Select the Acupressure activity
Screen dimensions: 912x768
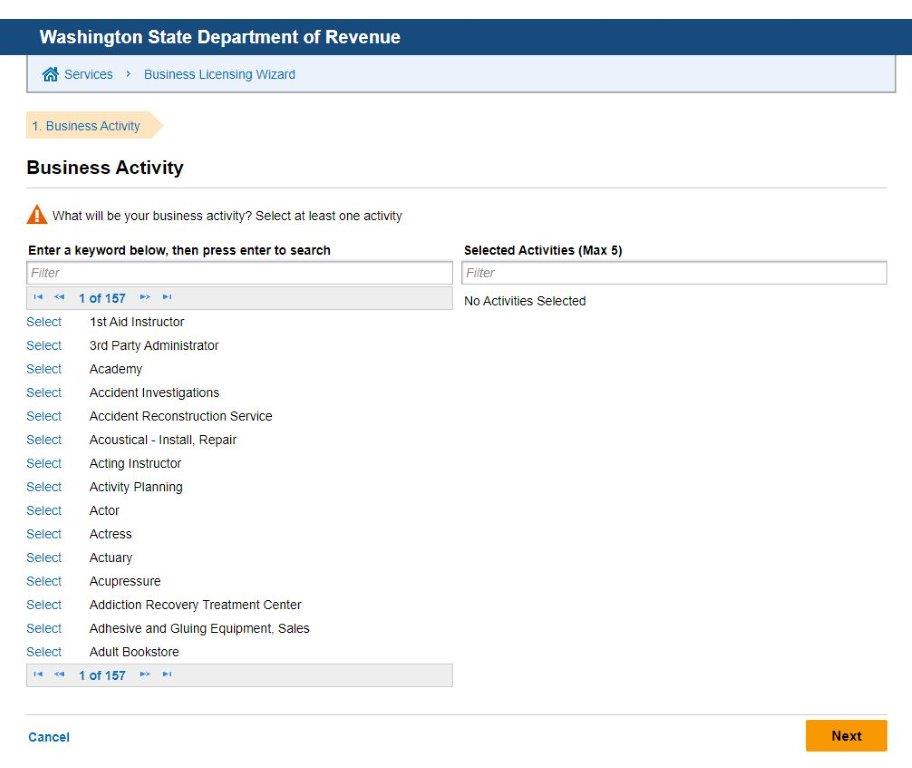coord(44,581)
